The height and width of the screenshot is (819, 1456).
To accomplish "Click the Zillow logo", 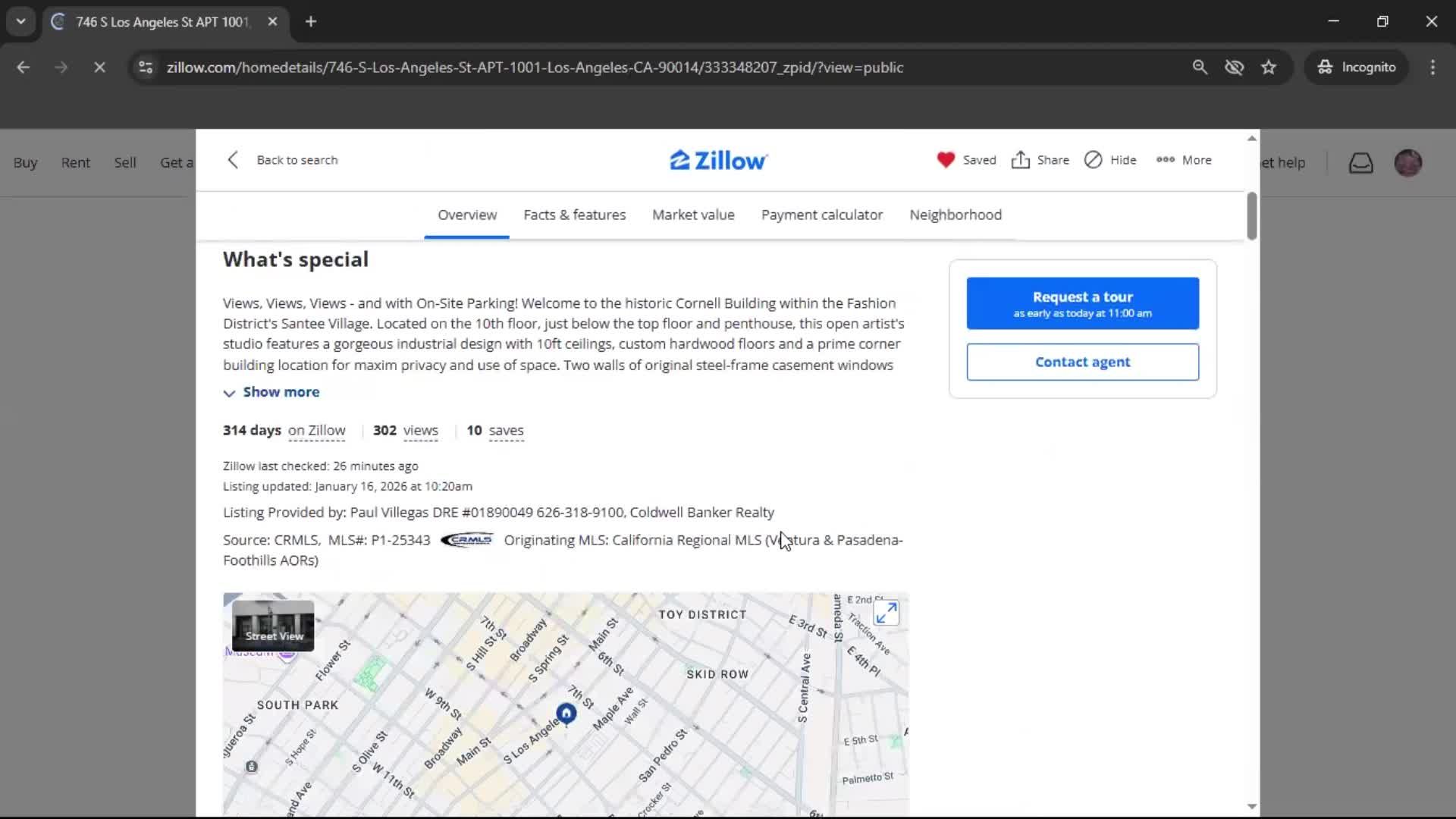I will pyautogui.click(x=717, y=159).
